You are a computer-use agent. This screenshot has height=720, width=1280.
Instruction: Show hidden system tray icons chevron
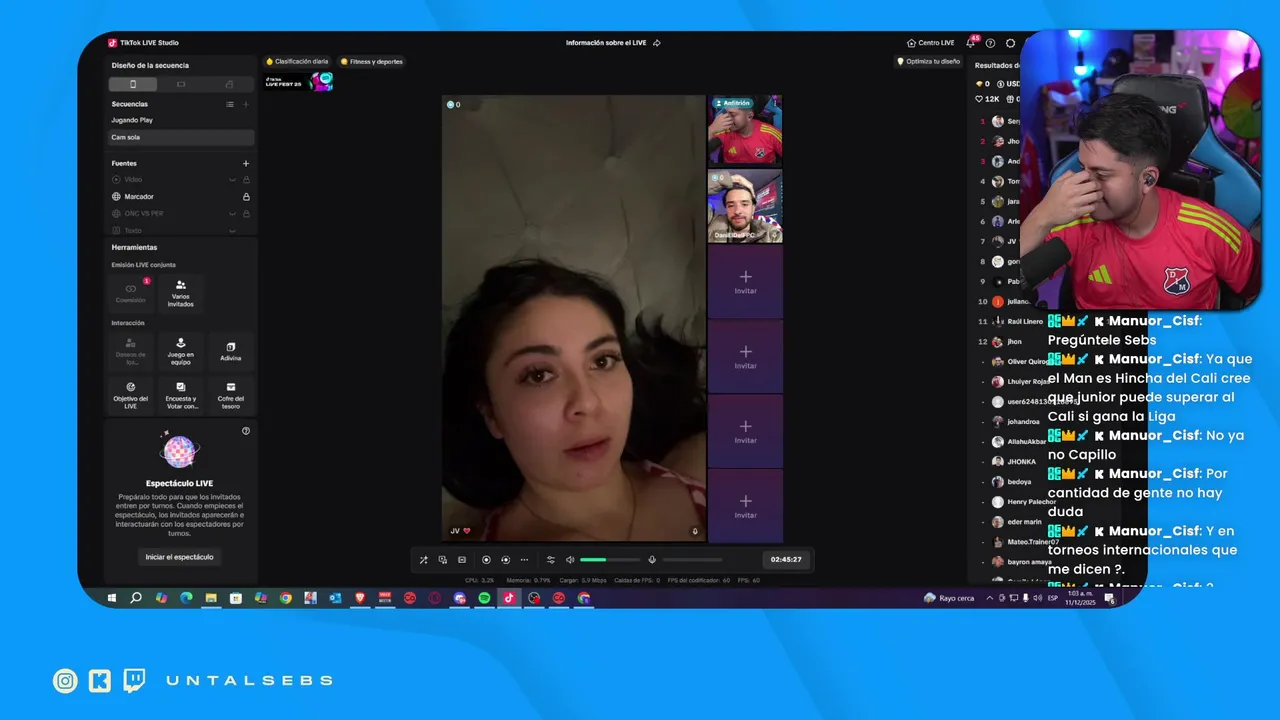(x=990, y=598)
